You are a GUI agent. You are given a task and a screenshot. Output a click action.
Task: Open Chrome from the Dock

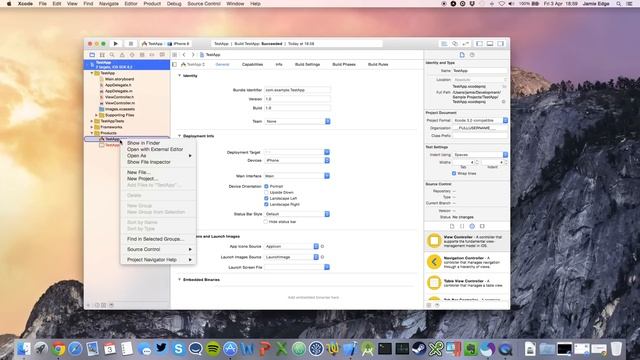point(58,349)
